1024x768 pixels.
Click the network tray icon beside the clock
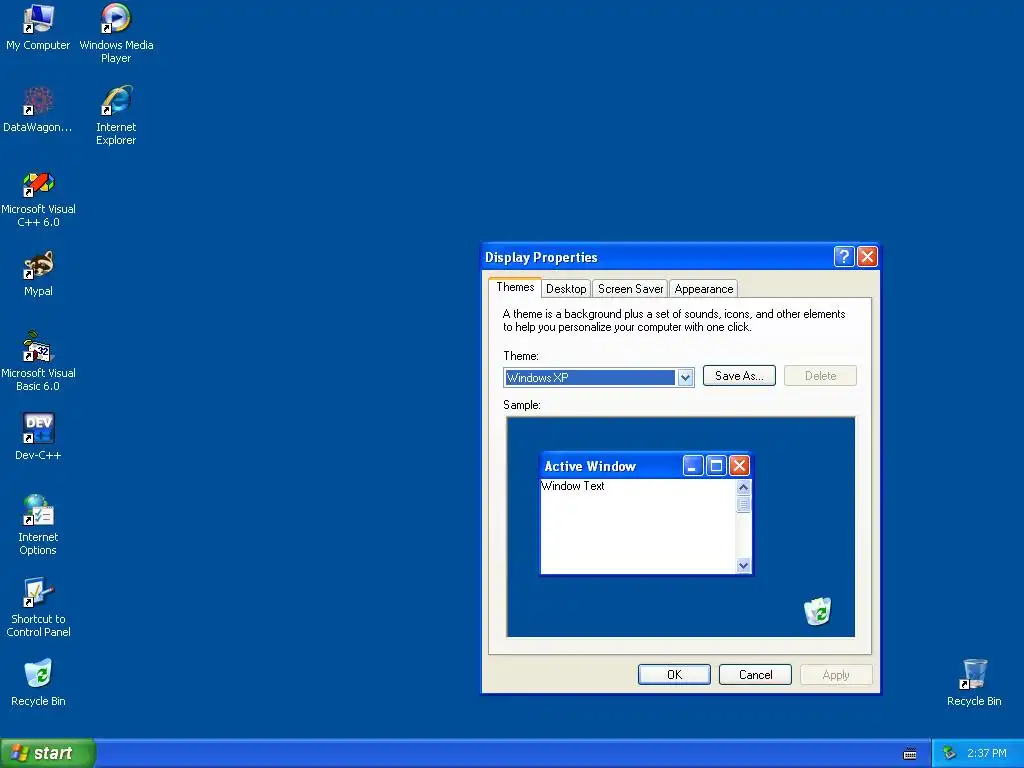point(950,754)
